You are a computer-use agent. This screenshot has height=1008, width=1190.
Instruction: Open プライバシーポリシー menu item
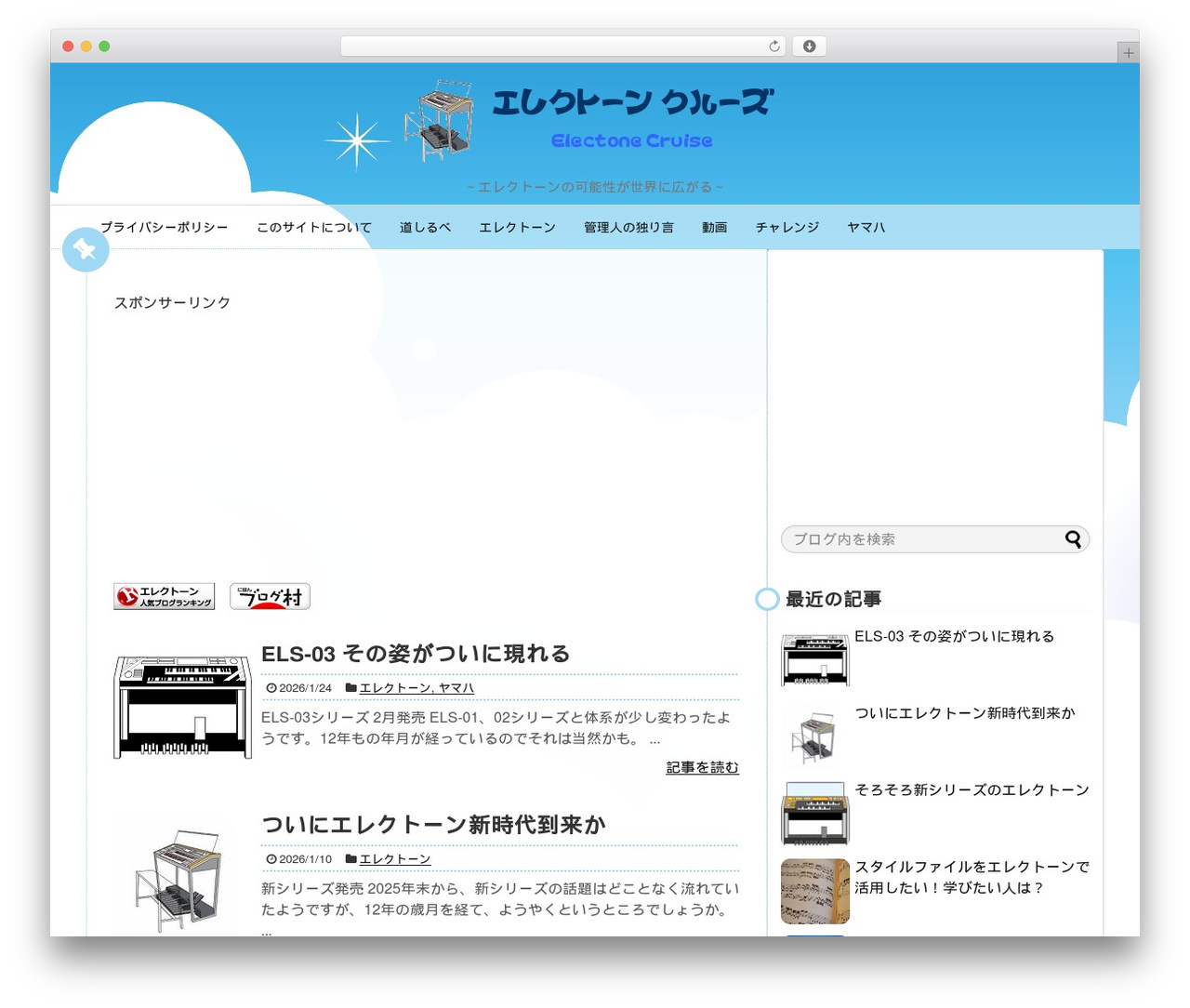tap(164, 227)
